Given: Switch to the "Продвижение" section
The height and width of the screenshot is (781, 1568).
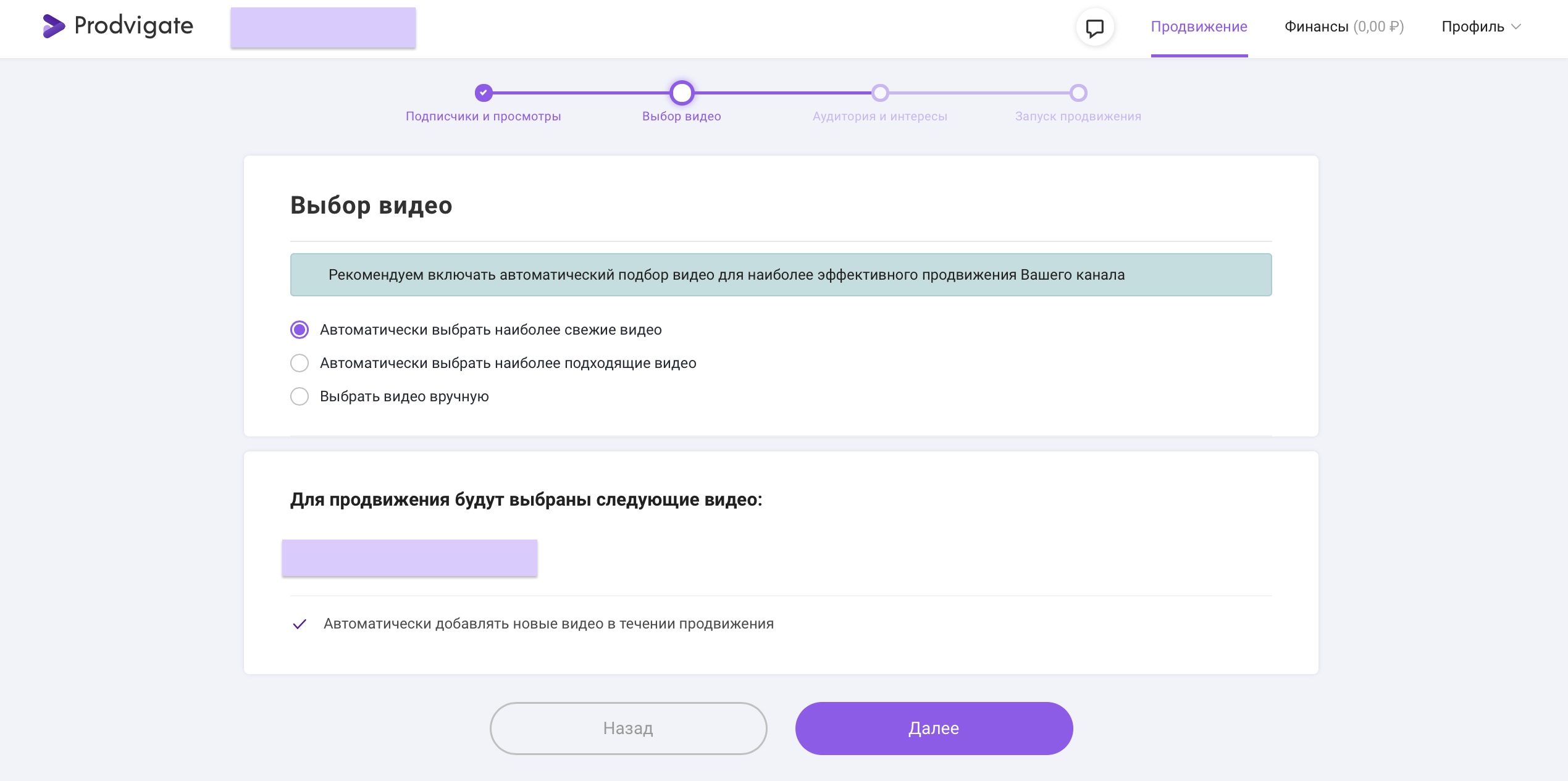Looking at the screenshot, I should [1198, 27].
